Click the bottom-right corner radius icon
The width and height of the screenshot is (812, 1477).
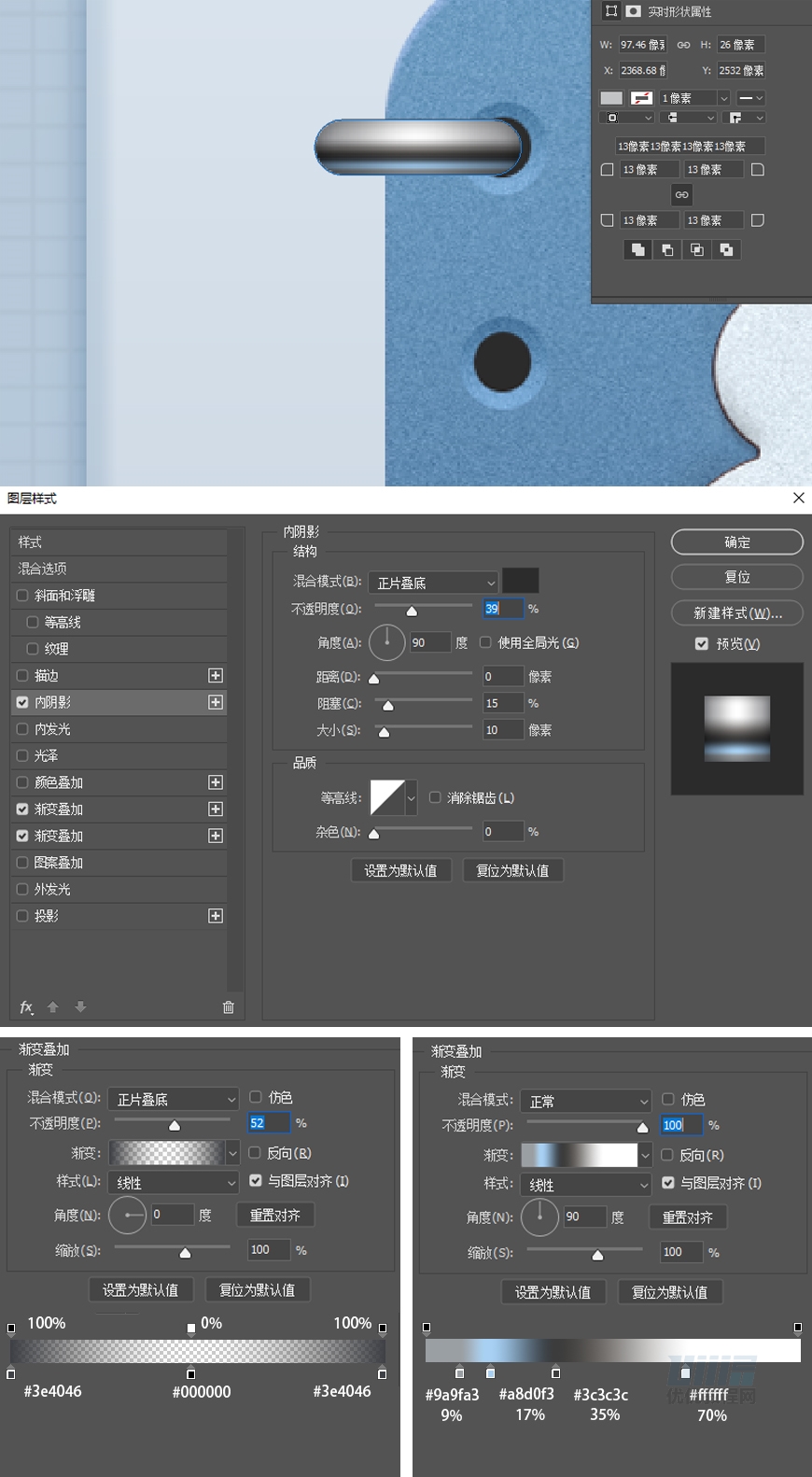point(758,220)
